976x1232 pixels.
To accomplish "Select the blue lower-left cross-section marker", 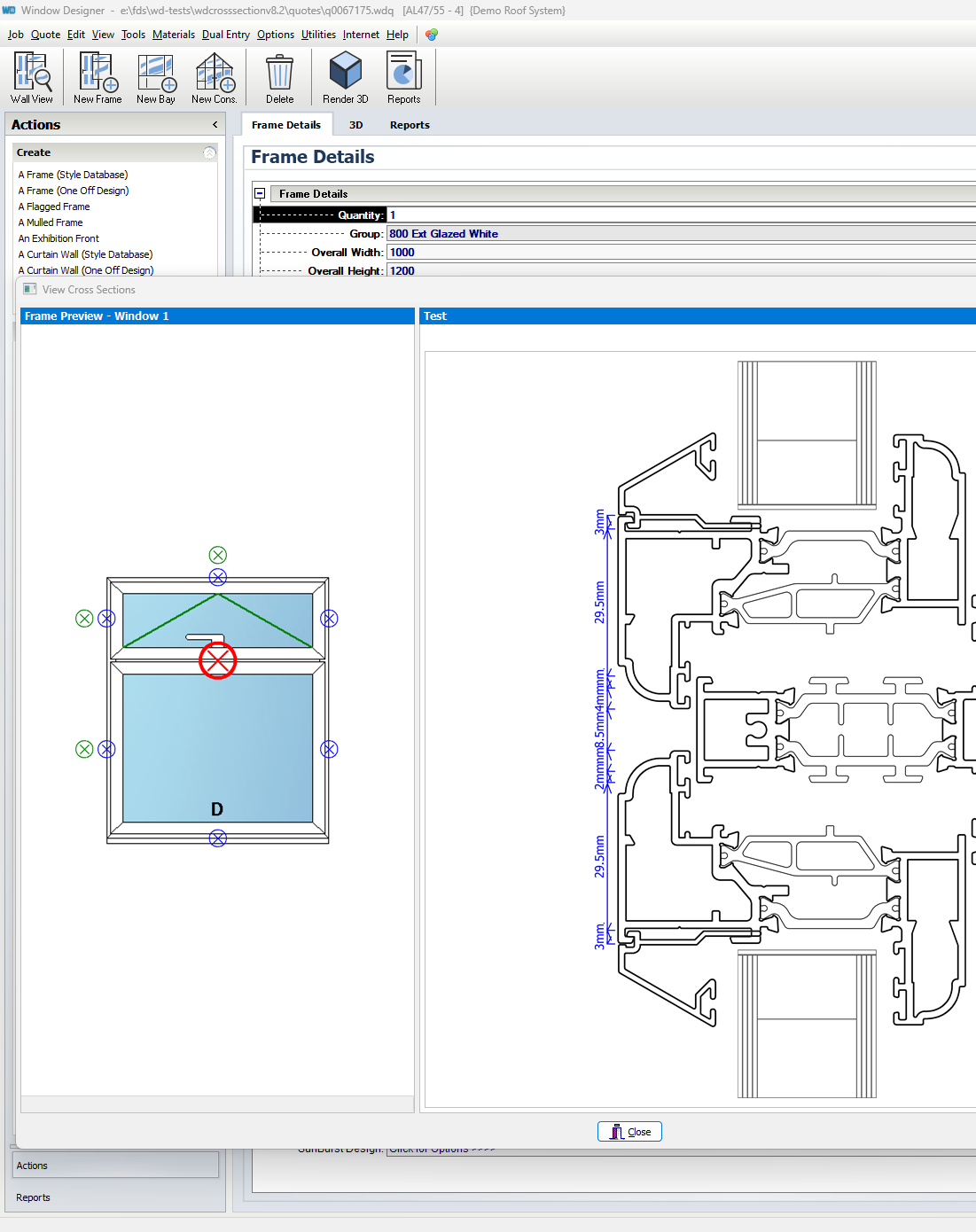I will (x=106, y=749).
